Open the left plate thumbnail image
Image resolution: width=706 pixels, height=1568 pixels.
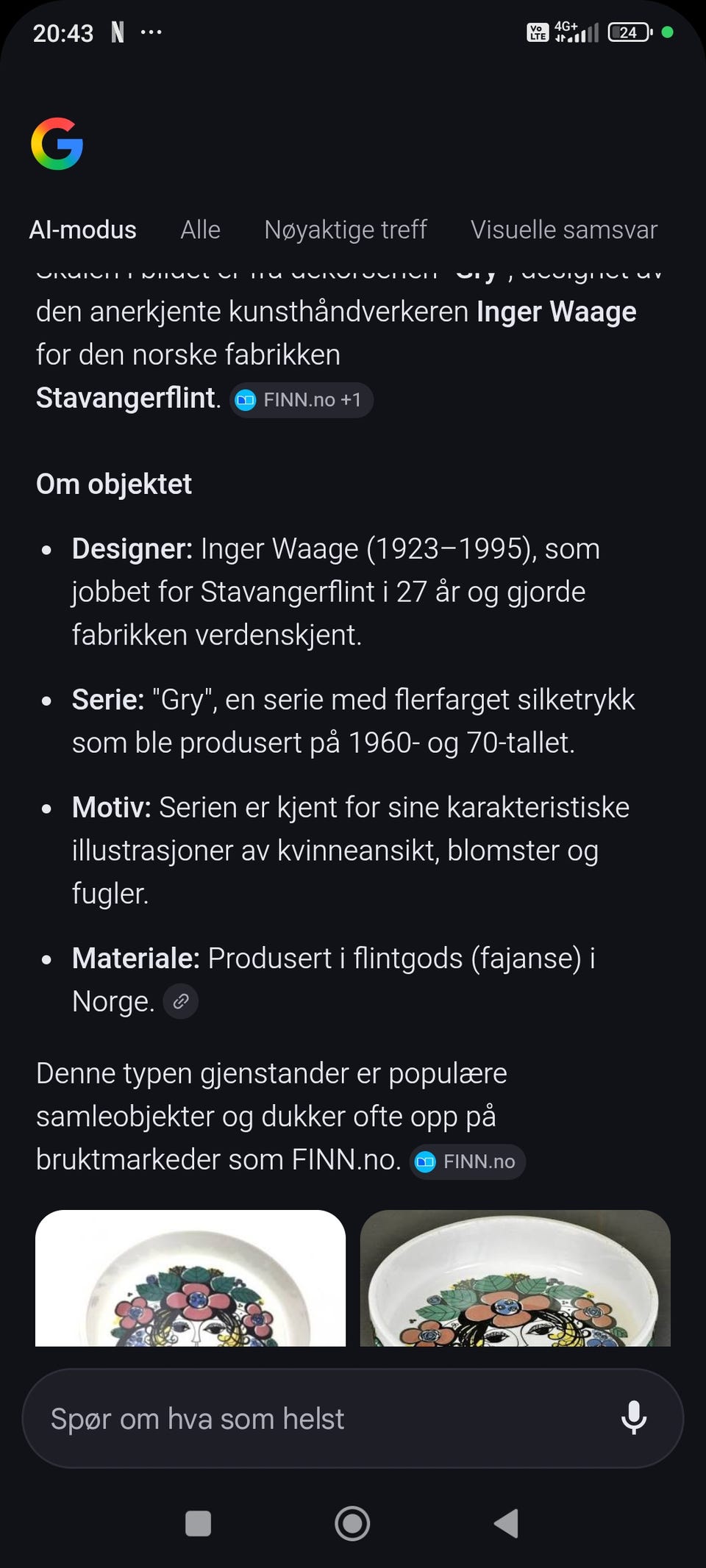coord(190,1279)
